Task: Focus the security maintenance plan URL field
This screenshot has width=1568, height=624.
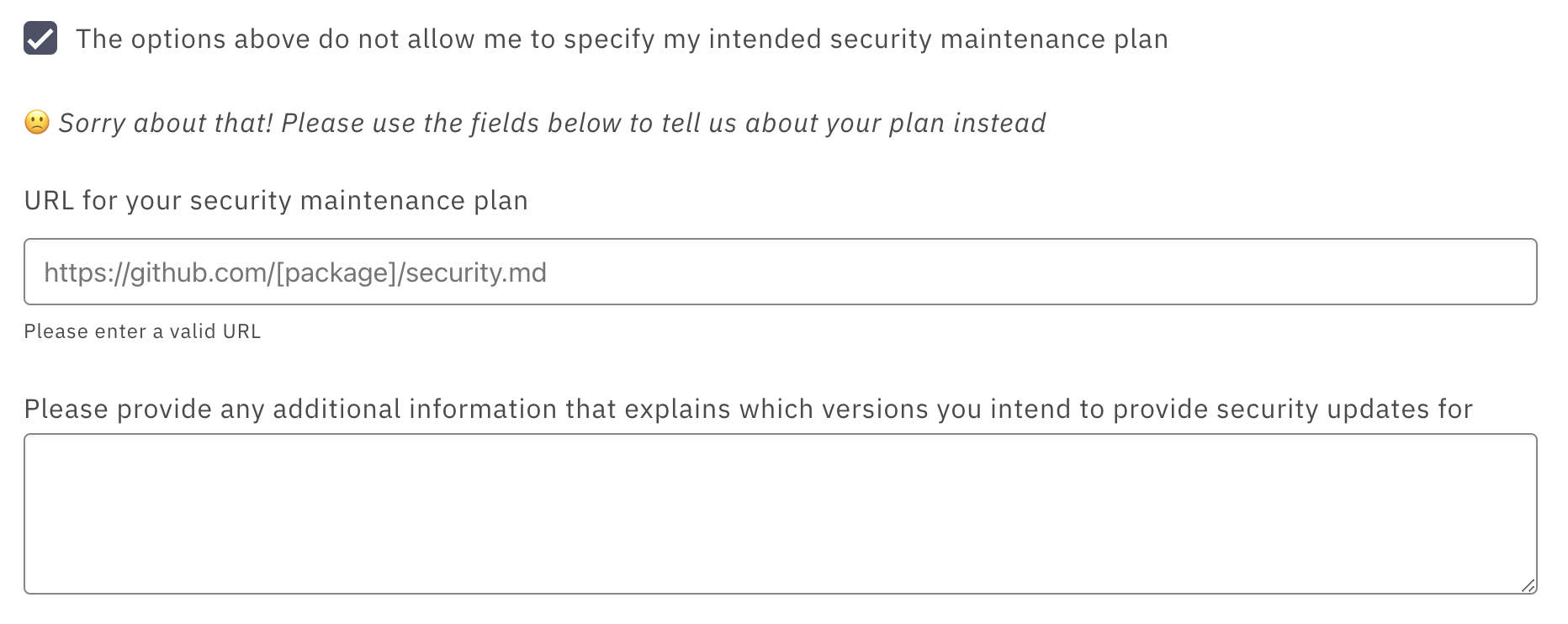Action: pyautogui.click(x=781, y=272)
